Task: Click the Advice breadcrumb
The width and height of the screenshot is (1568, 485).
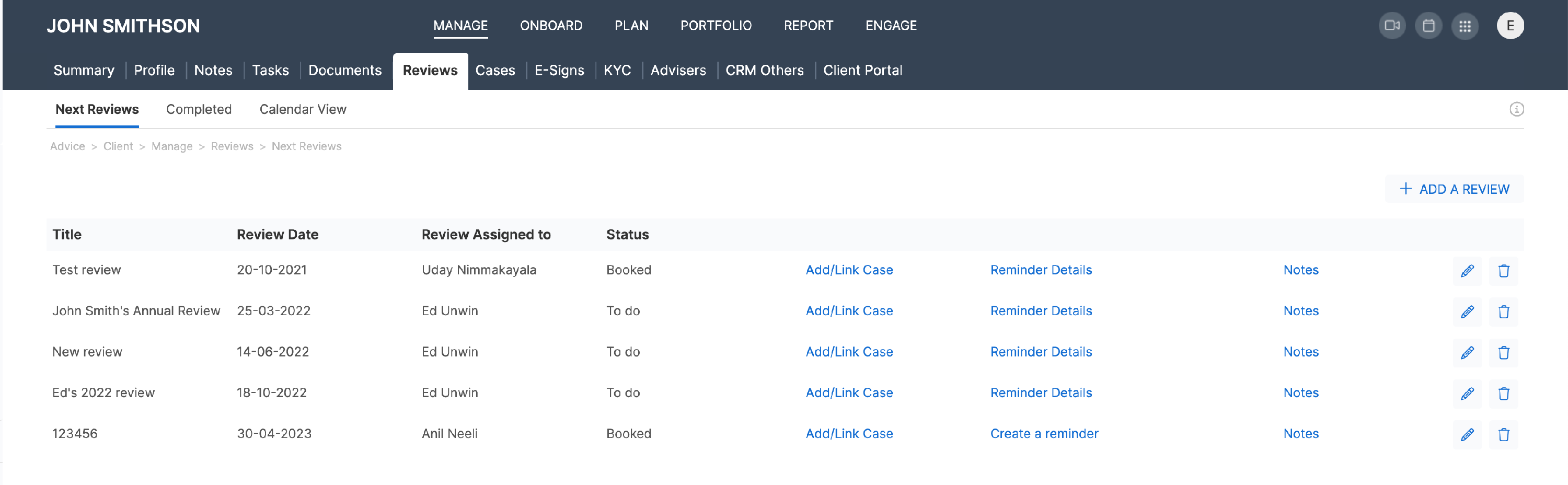Action: click(67, 147)
